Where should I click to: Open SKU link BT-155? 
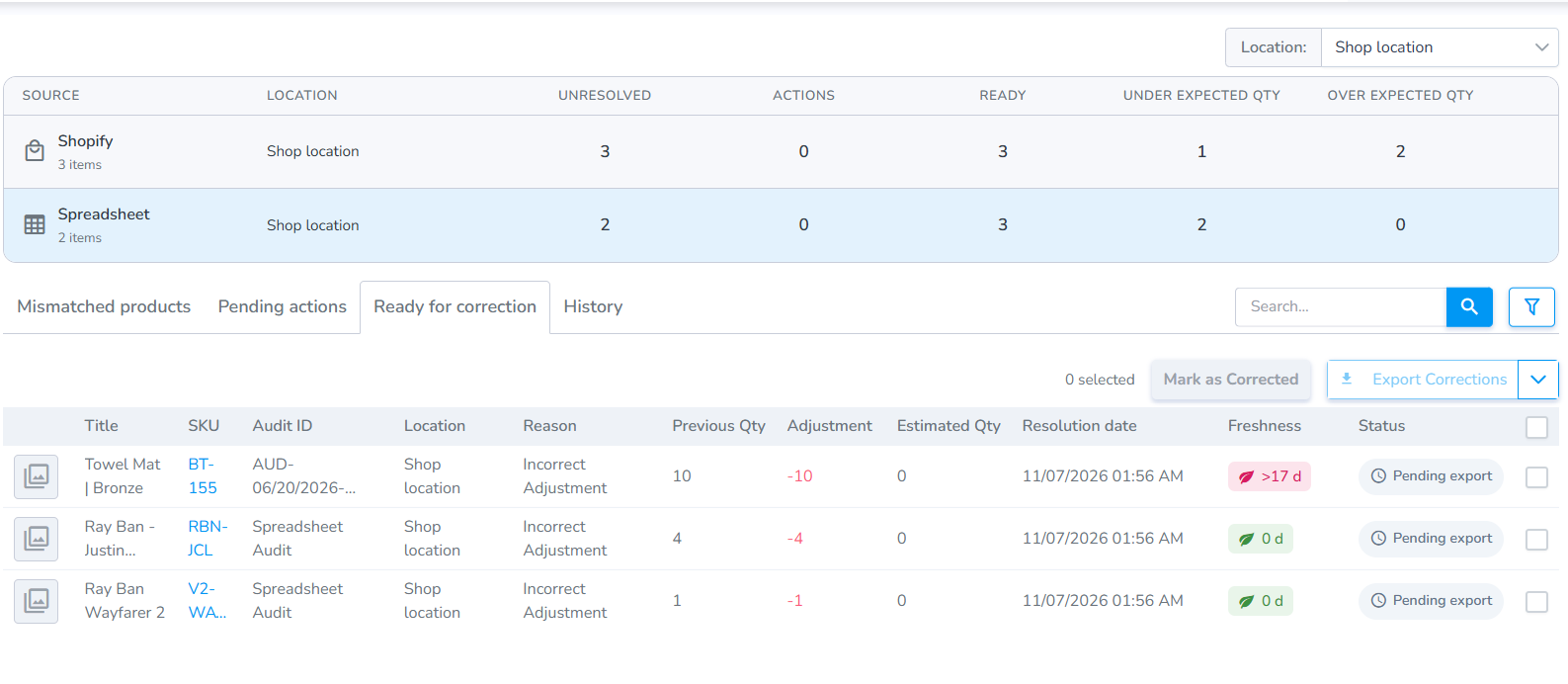[x=203, y=476]
